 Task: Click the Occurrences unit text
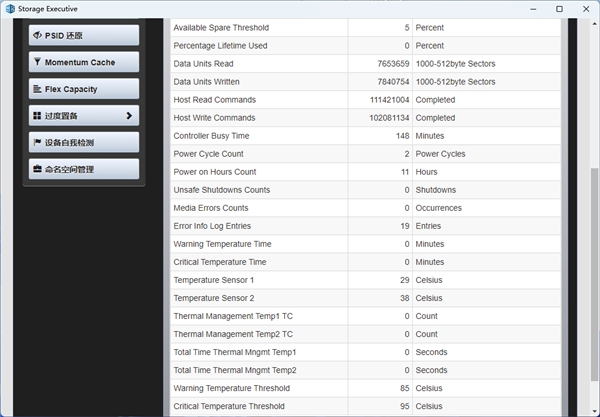click(439, 208)
